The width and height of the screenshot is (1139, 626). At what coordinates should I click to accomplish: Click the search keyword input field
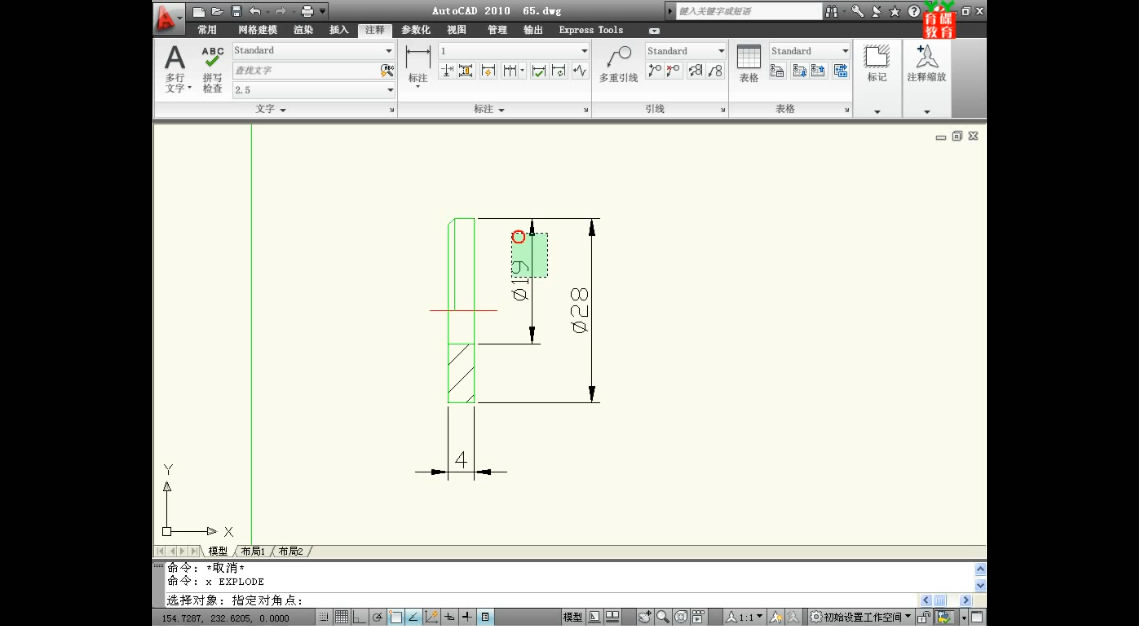click(x=748, y=11)
